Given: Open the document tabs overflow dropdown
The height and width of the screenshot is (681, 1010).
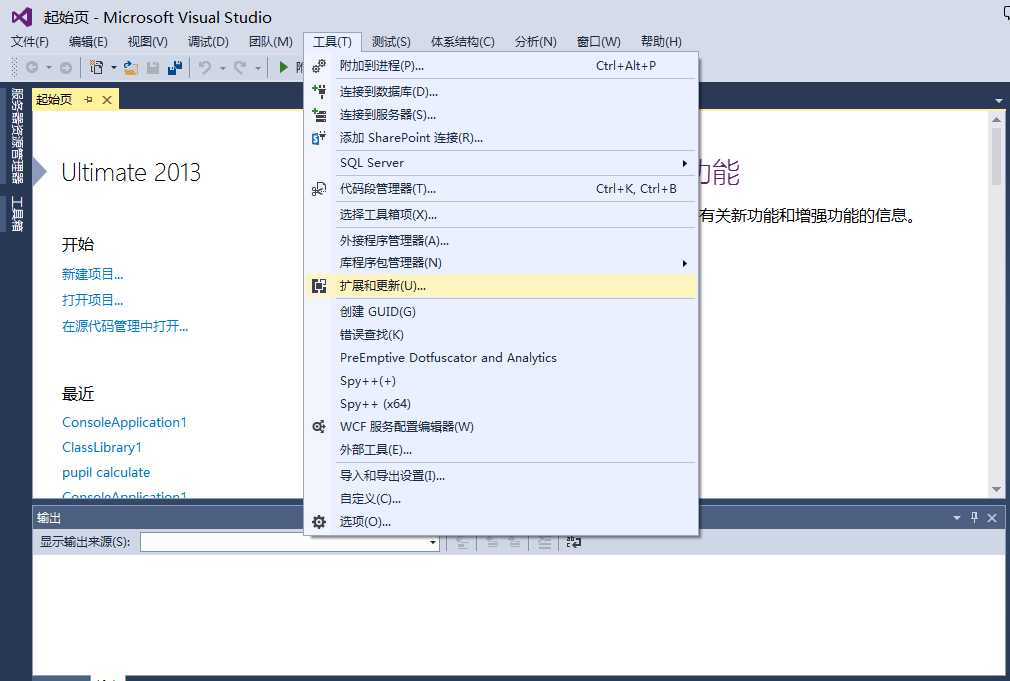Looking at the screenshot, I should [998, 101].
